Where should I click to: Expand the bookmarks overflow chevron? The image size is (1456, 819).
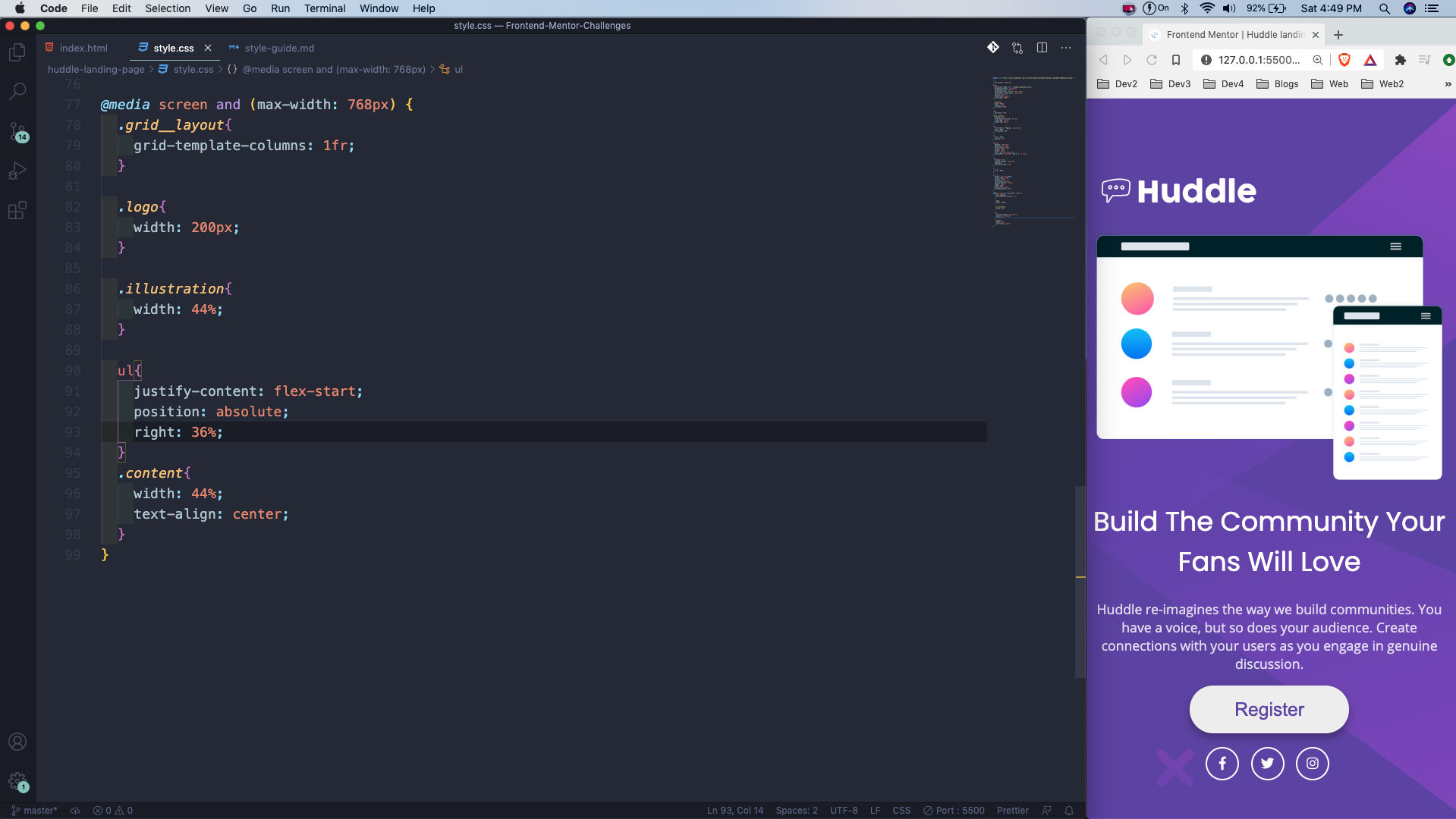pyautogui.click(x=1448, y=84)
